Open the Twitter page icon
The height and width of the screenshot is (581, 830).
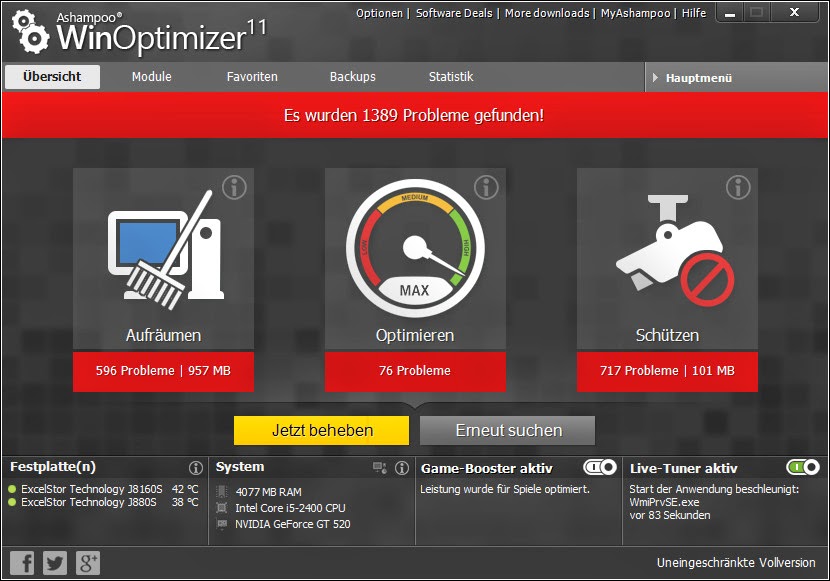coord(55,562)
